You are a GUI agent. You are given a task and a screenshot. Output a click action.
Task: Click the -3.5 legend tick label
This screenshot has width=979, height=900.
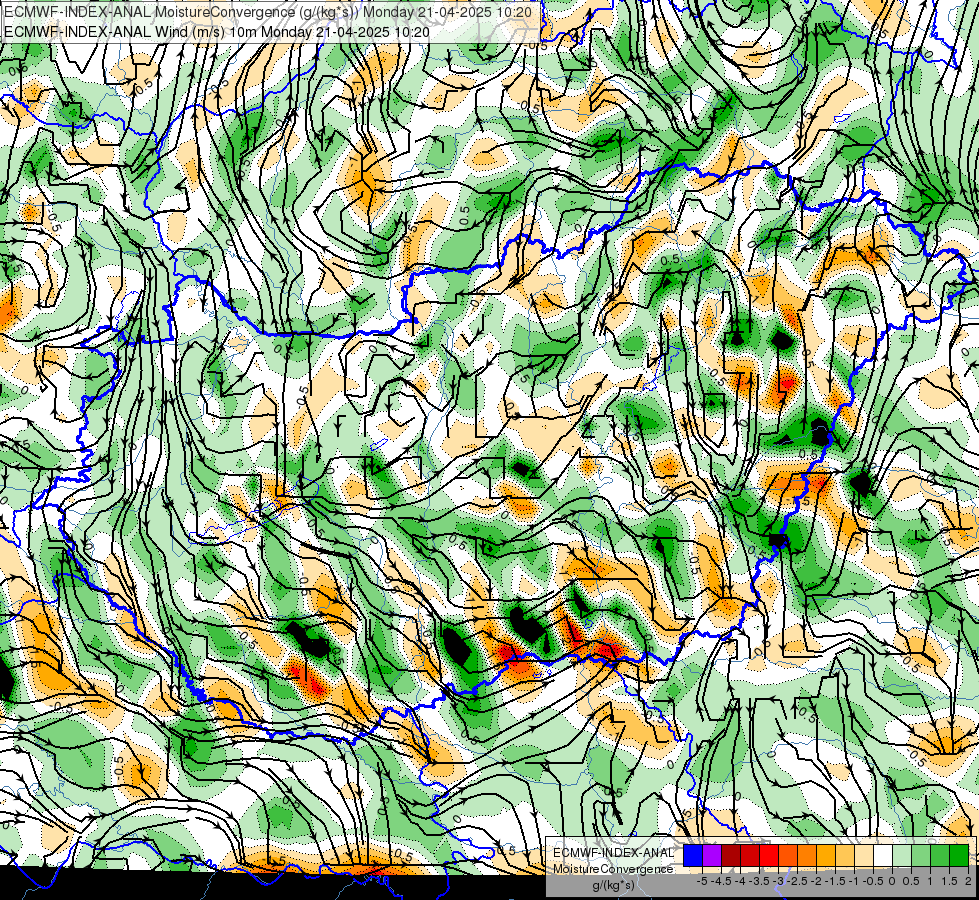pos(759,881)
